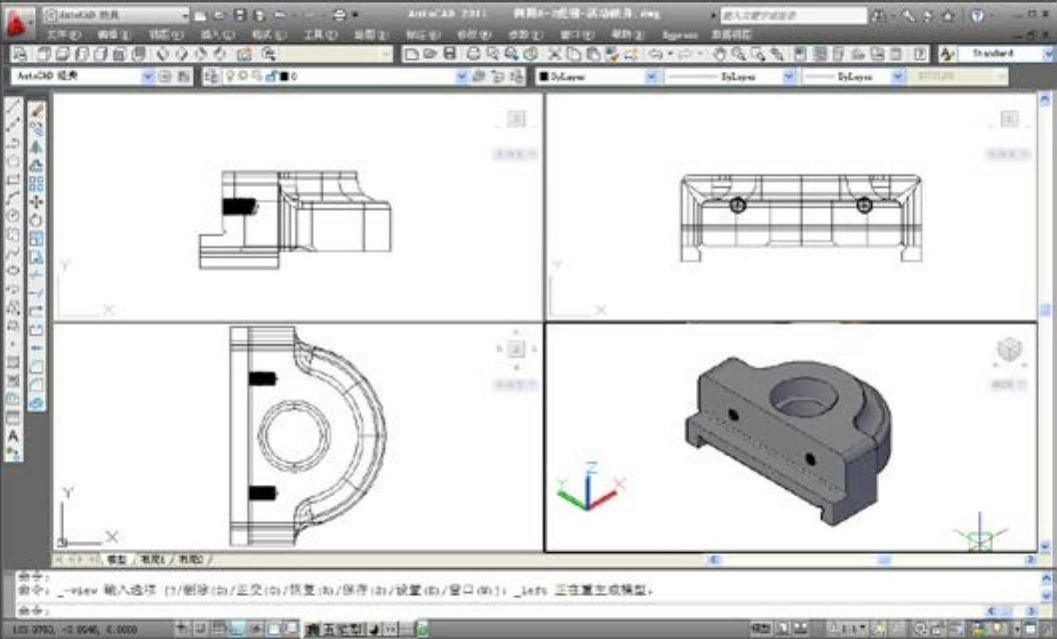Click the search binoculars icon
1057x639 pixels.
tap(878, 16)
